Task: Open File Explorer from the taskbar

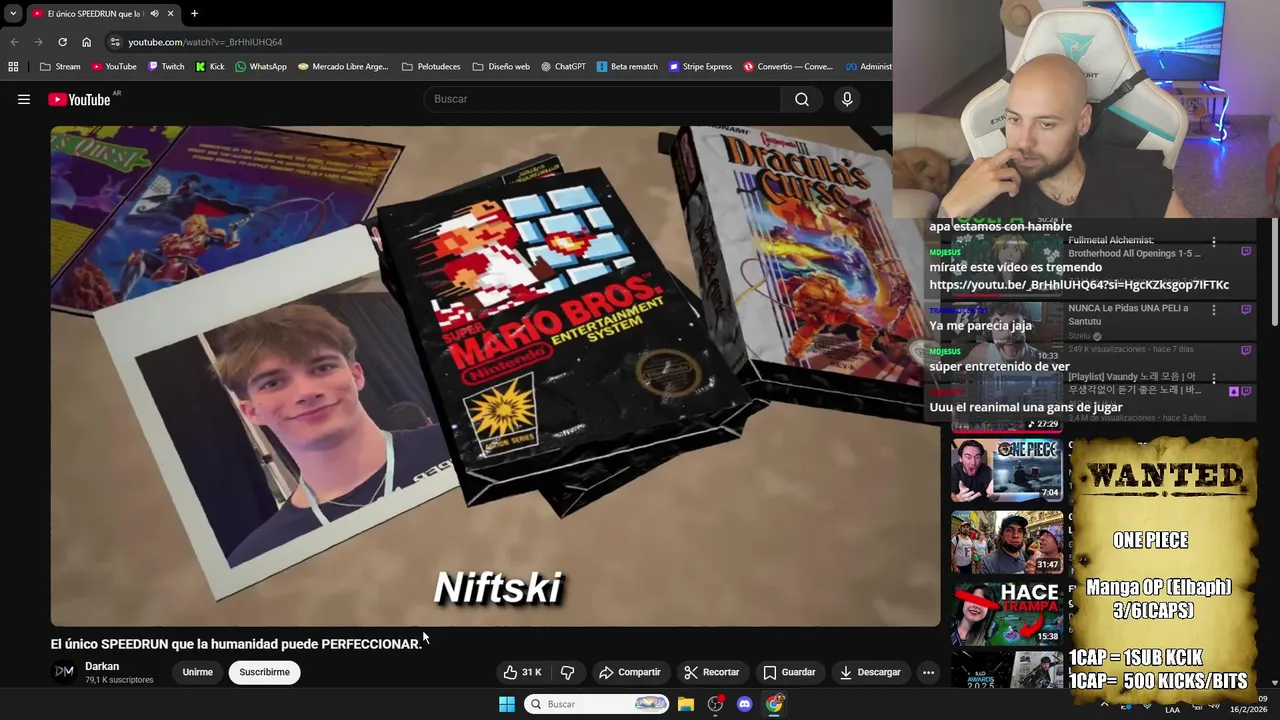Action: click(x=686, y=704)
